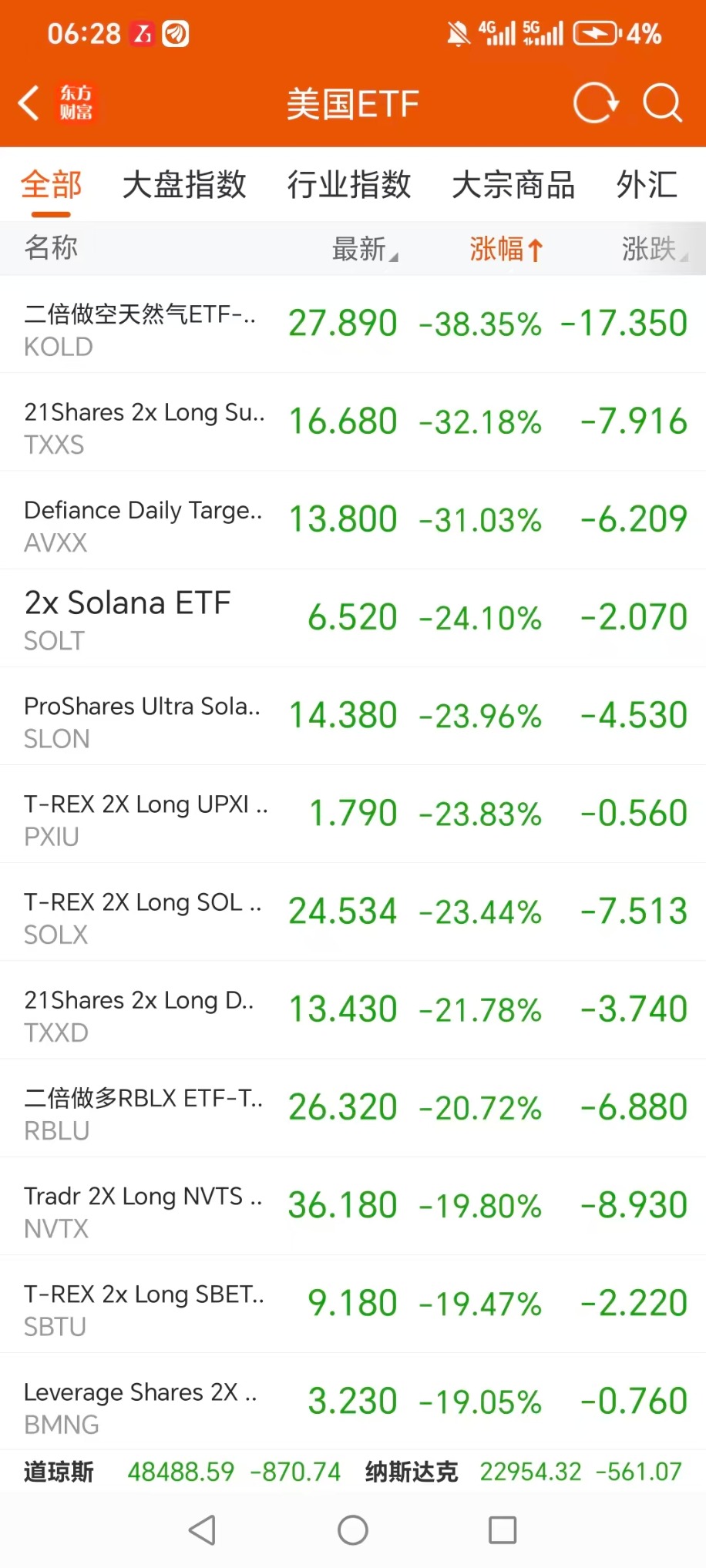Expand the 涨跌 column dropdown
Image resolution: width=706 pixels, height=1568 pixels.
click(x=654, y=249)
